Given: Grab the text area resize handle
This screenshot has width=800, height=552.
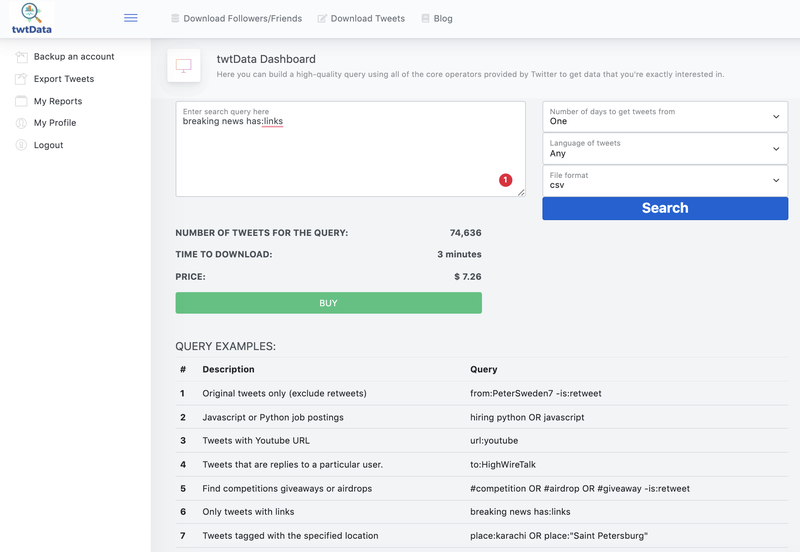Looking at the screenshot, I should [x=521, y=192].
